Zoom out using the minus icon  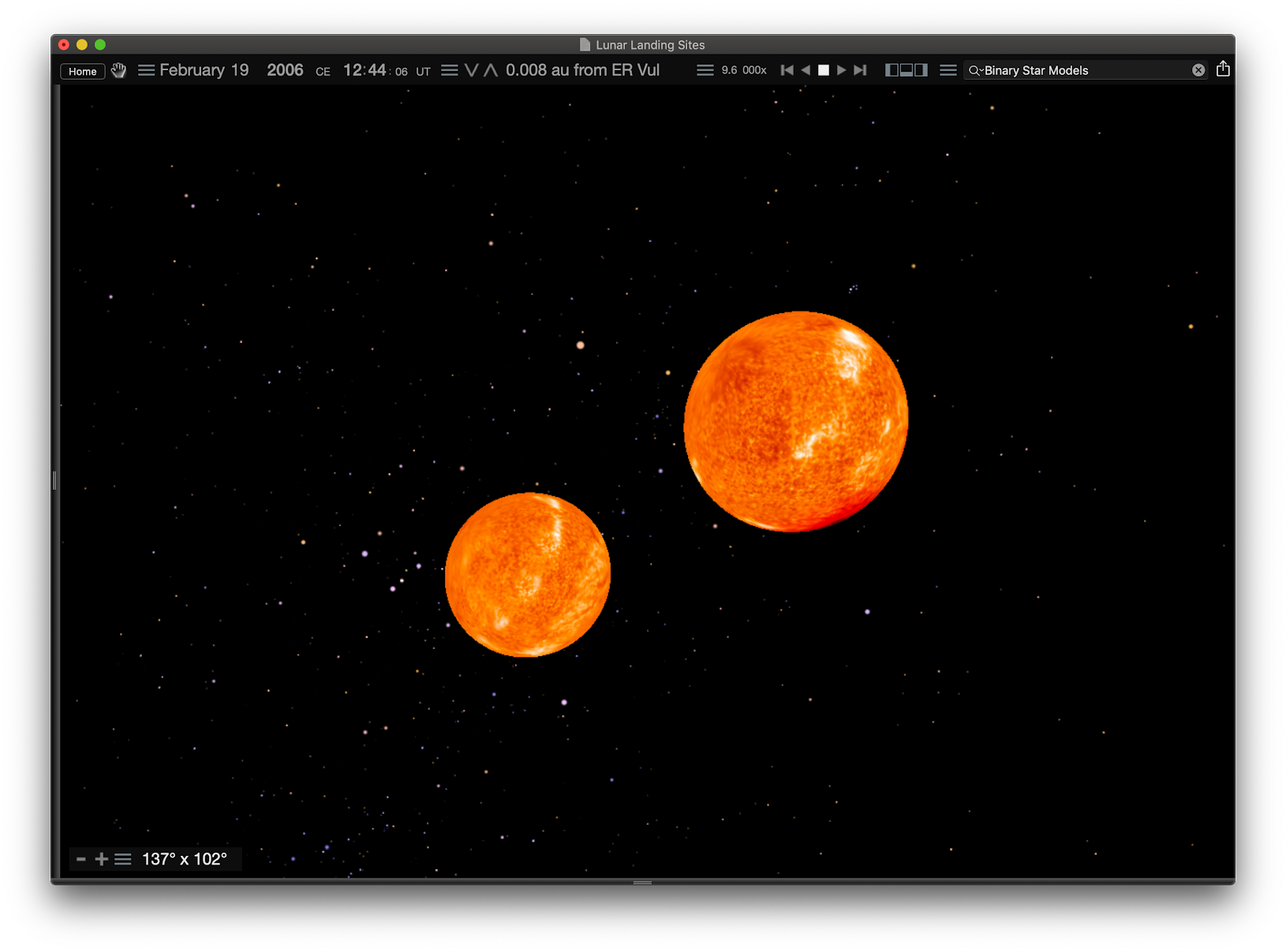pos(81,859)
